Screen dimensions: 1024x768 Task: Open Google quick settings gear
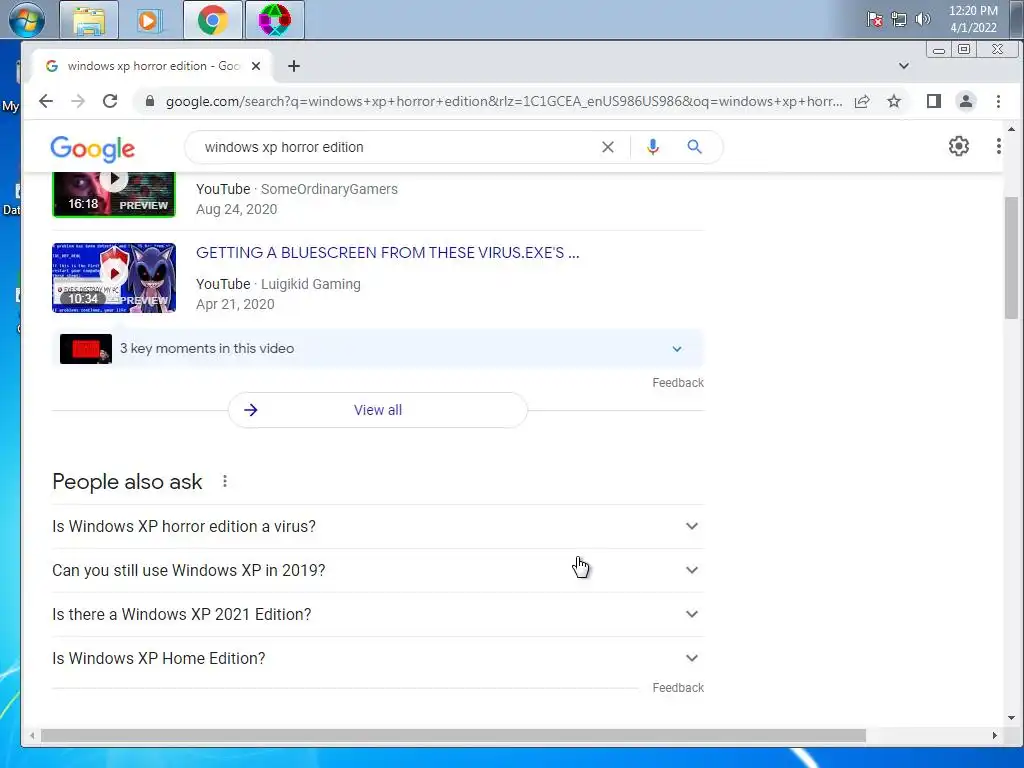(959, 146)
